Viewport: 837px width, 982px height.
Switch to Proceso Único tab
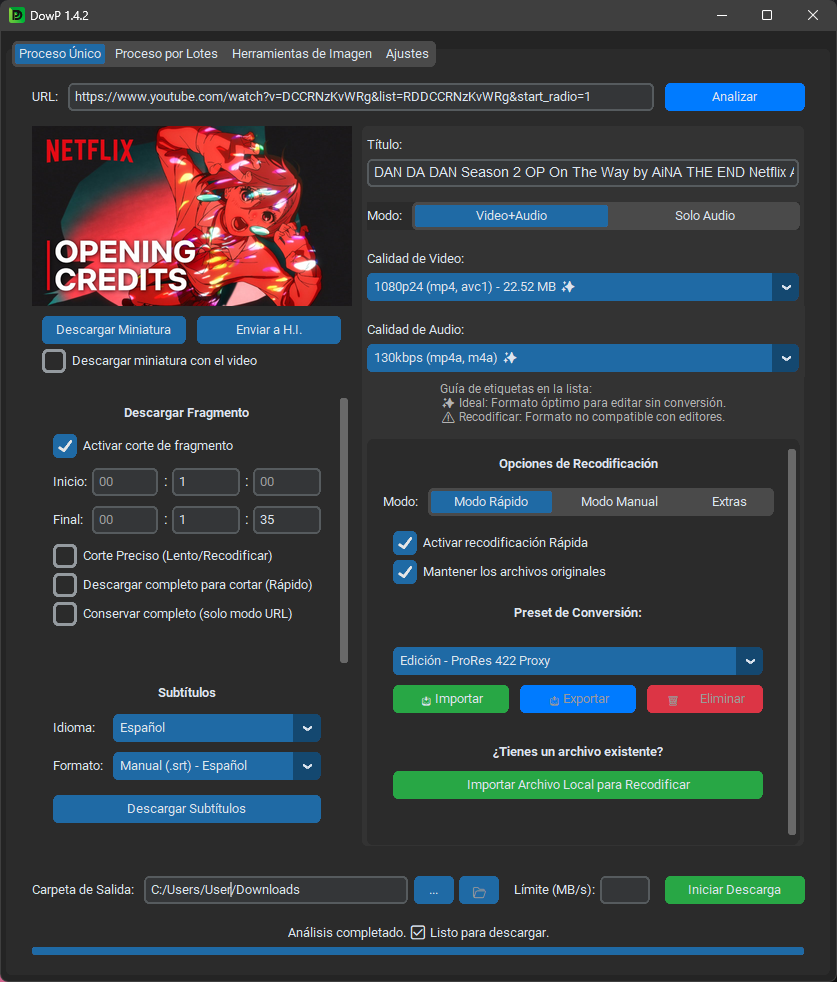pos(60,54)
